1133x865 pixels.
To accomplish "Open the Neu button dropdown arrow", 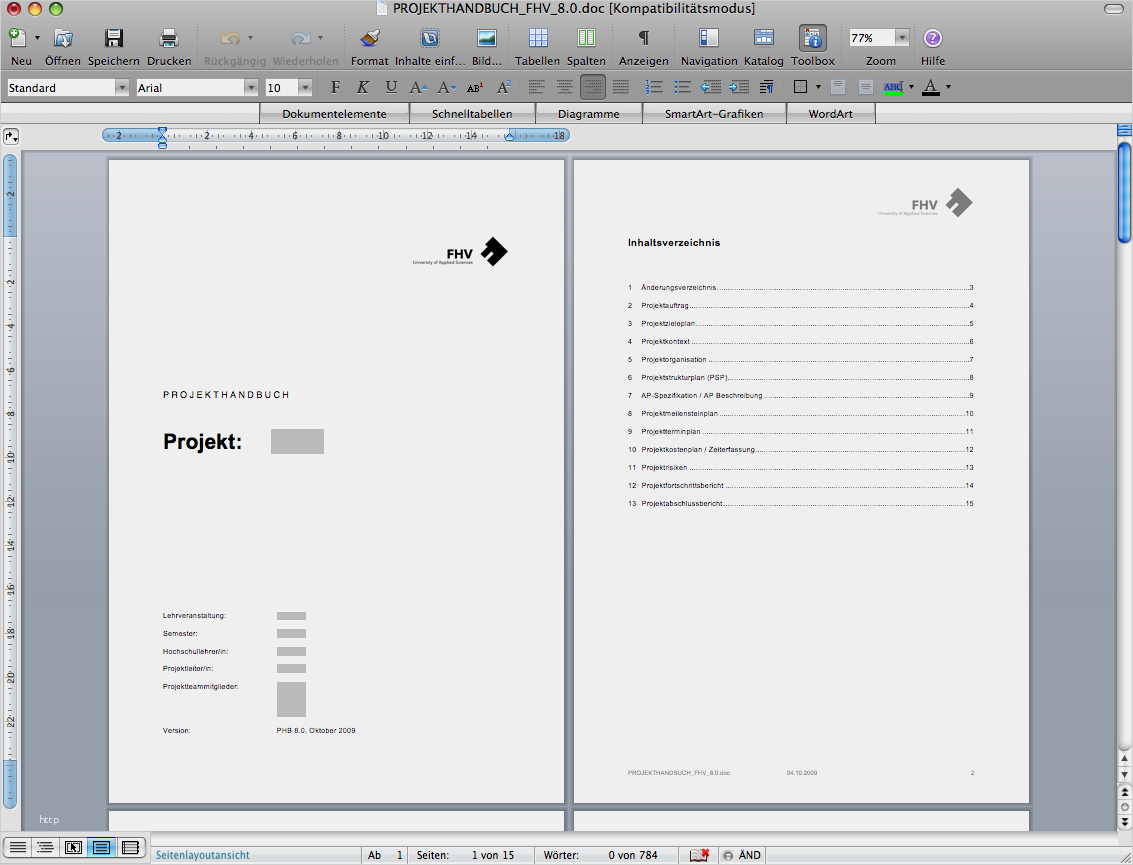I will (x=38, y=38).
